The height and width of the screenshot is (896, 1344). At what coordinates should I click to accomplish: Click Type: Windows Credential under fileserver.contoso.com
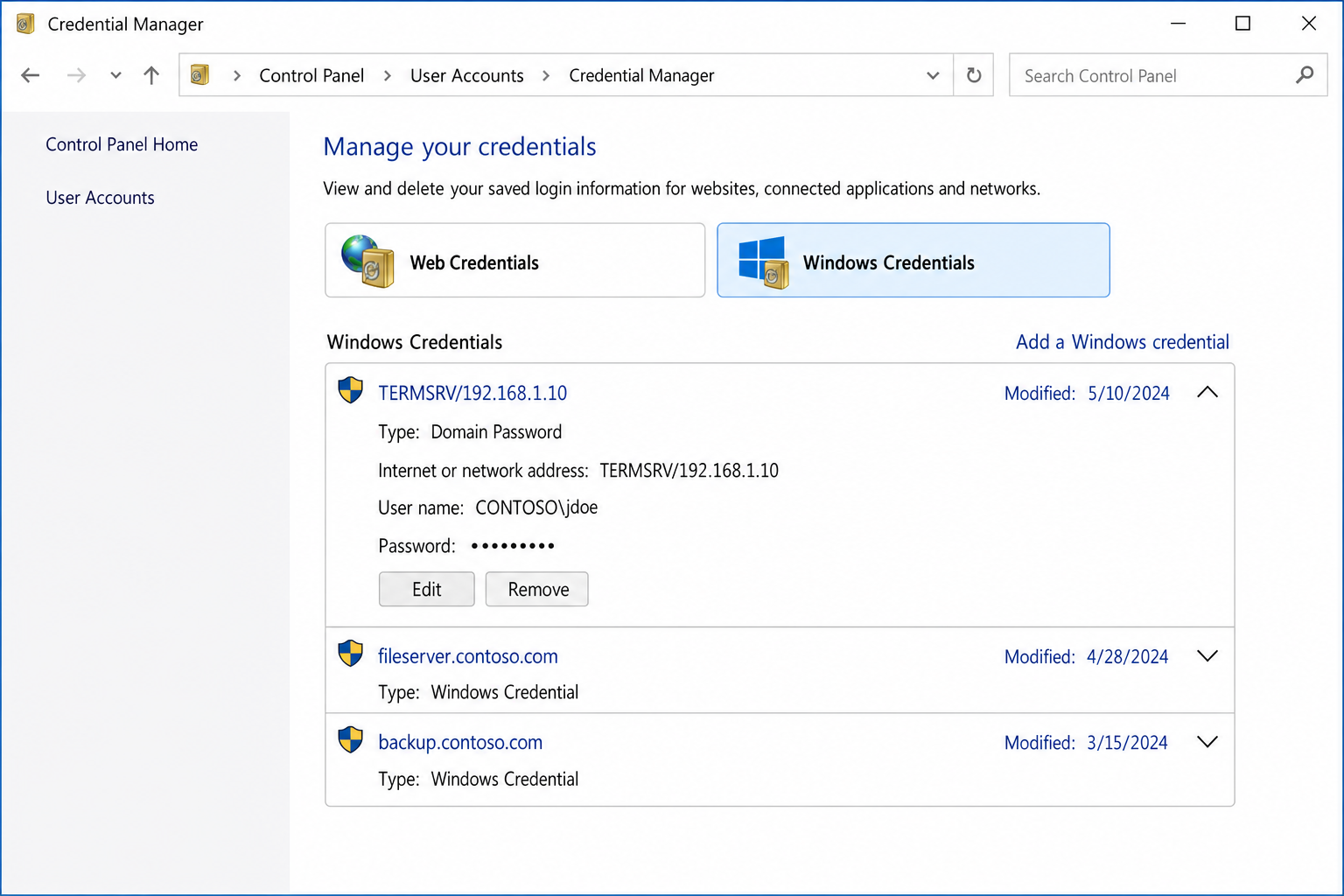(479, 692)
